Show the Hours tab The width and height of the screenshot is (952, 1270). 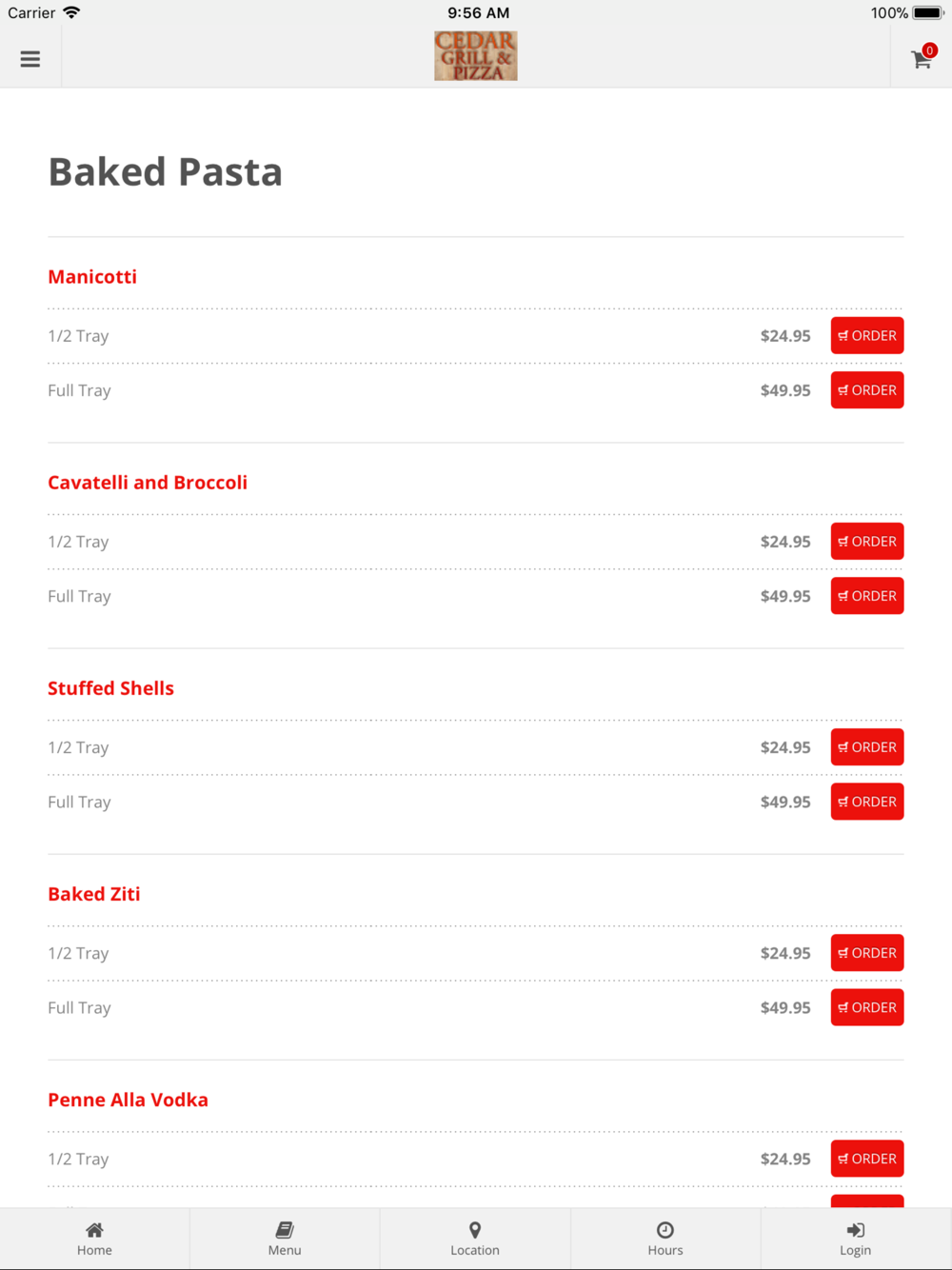tap(665, 1239)
